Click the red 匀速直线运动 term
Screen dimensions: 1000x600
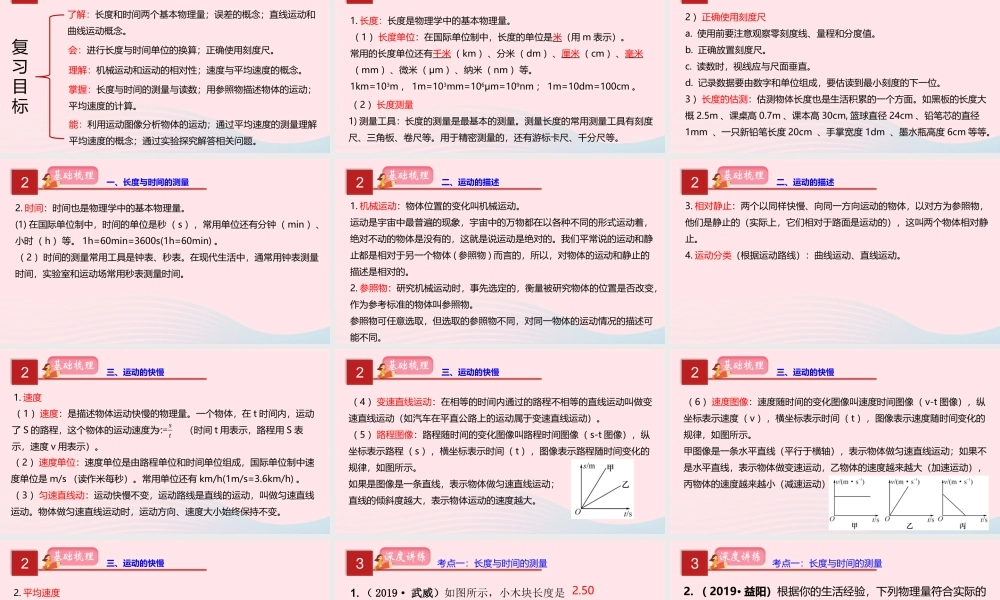(x=61, y=495)
